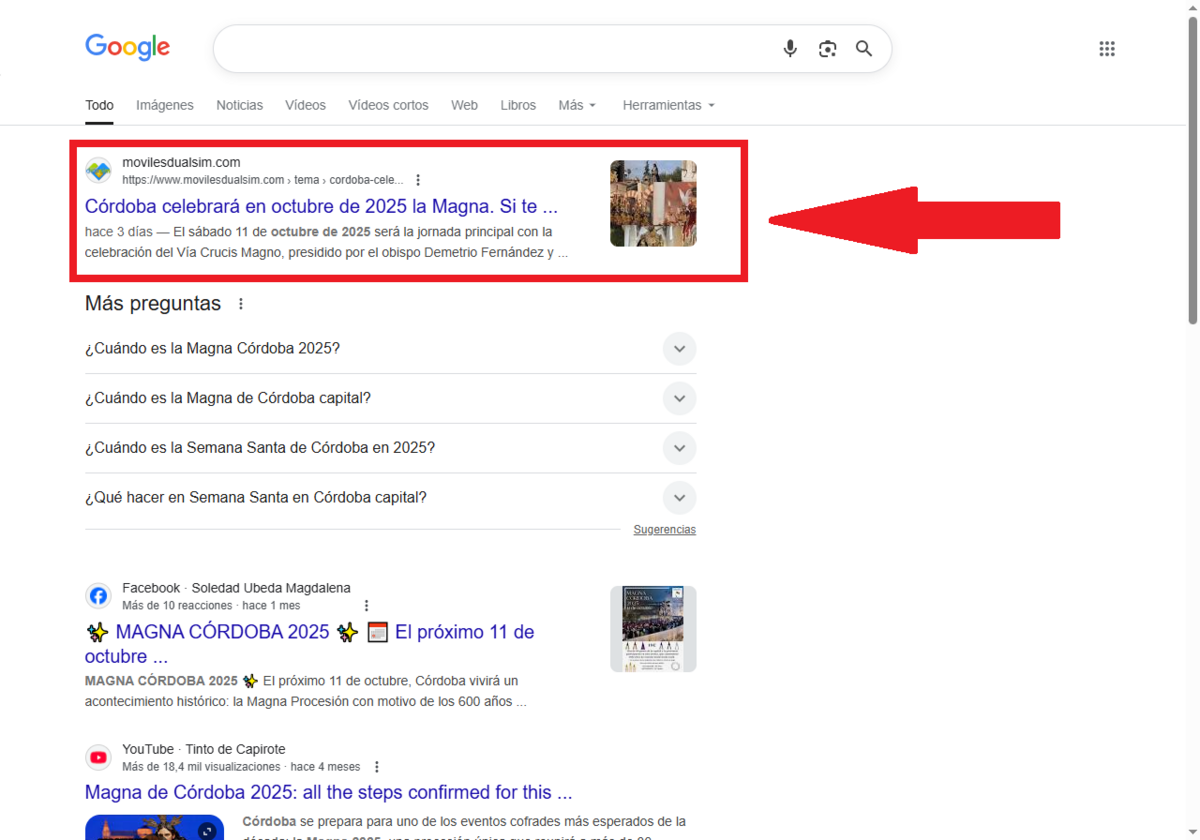Open options menu for the YouTube result
Image resolution: width=1200 pixels, height=840 pixels.
point(377,767)
